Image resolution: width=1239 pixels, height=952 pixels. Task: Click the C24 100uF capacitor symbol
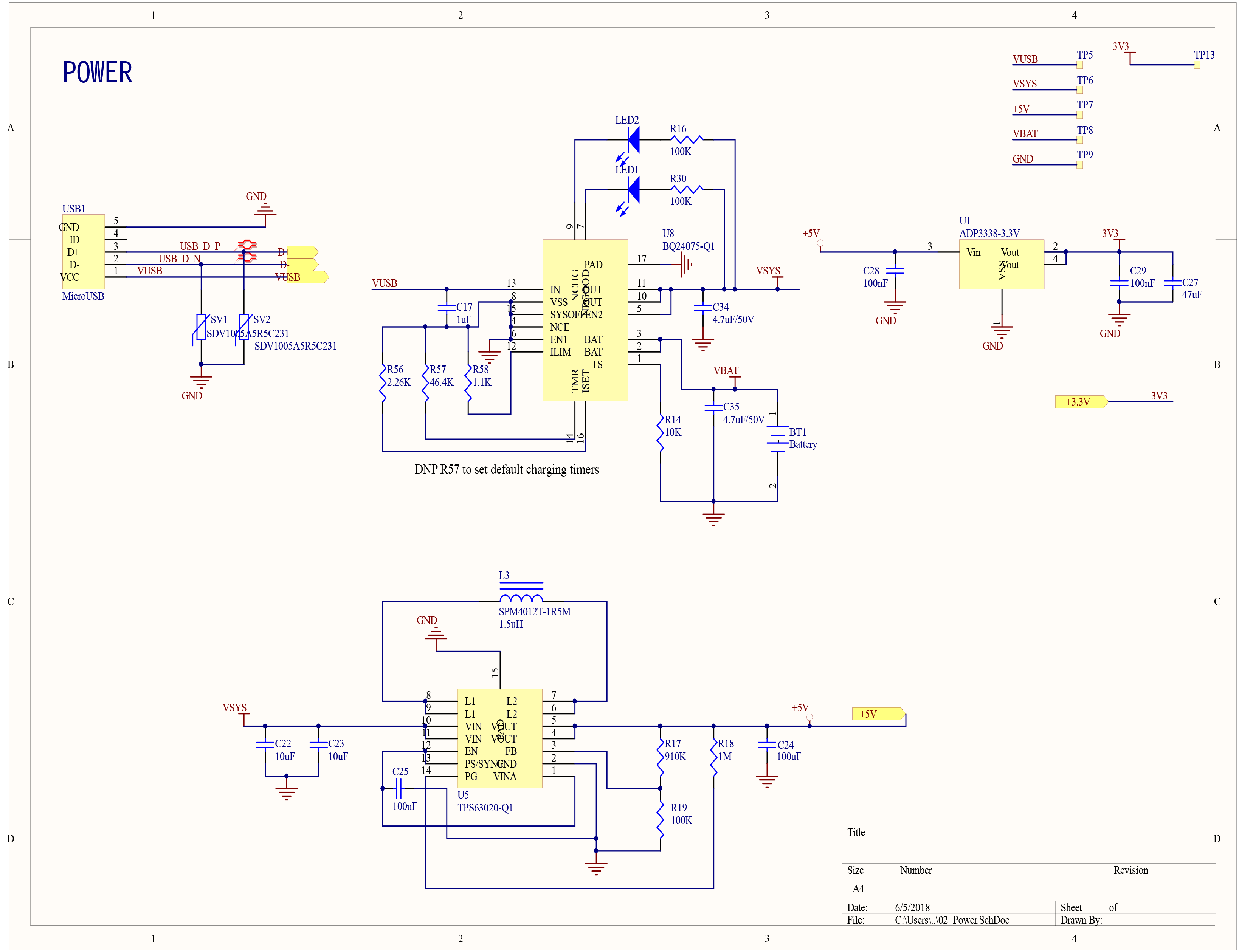point(766,745)
